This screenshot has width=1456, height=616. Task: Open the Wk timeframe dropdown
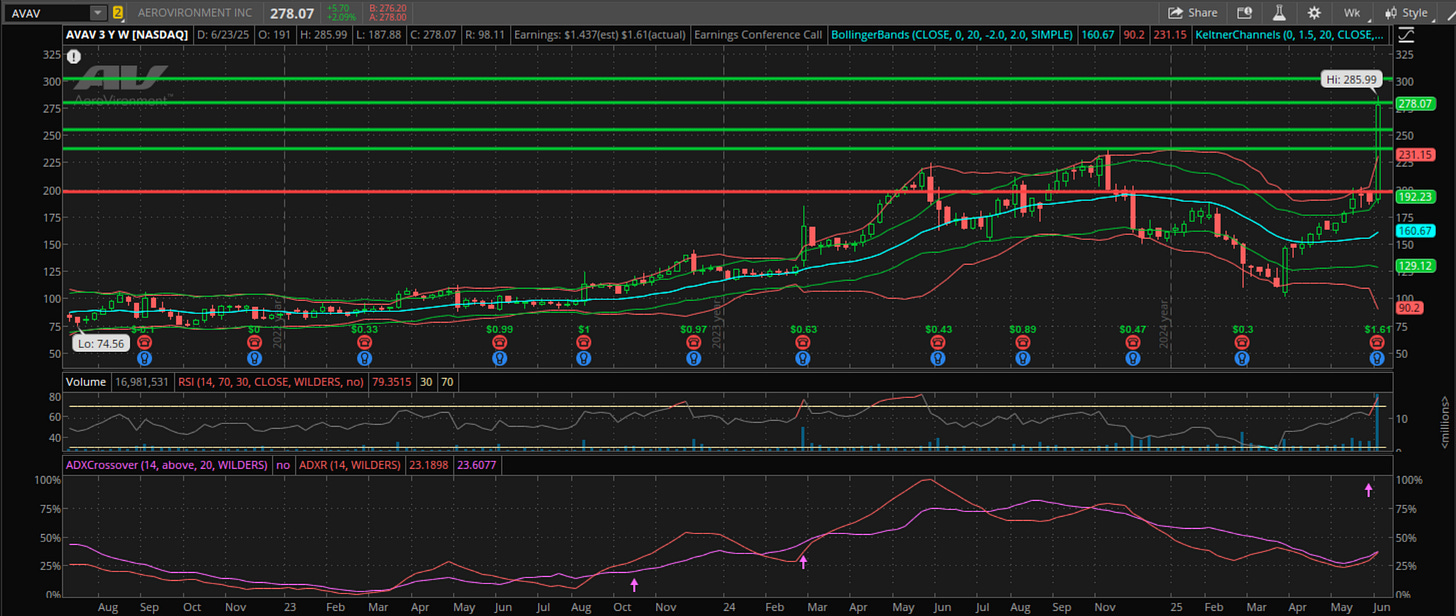tap(1351, 13)
